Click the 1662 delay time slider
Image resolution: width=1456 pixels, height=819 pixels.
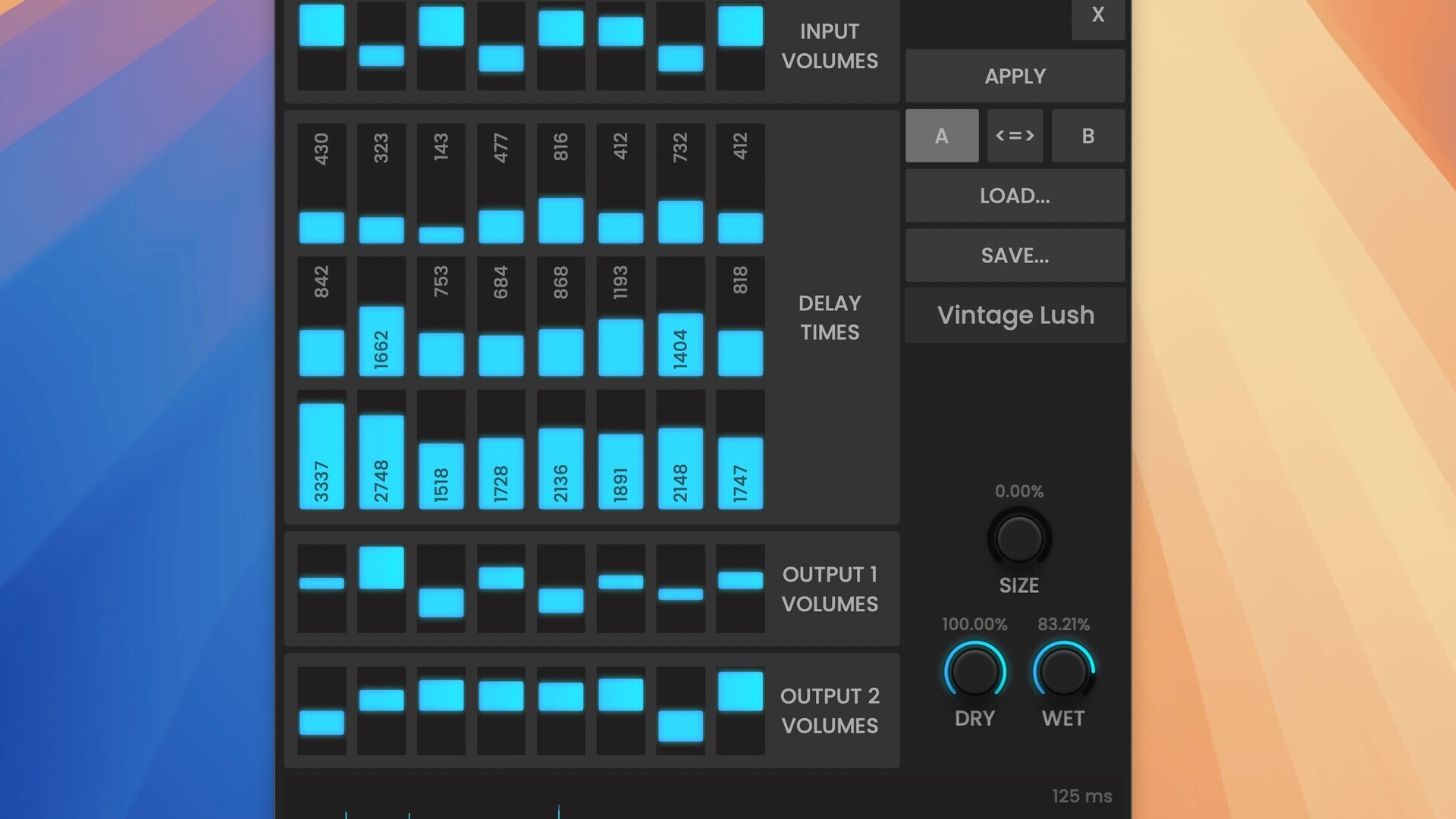tap(381, 341)
